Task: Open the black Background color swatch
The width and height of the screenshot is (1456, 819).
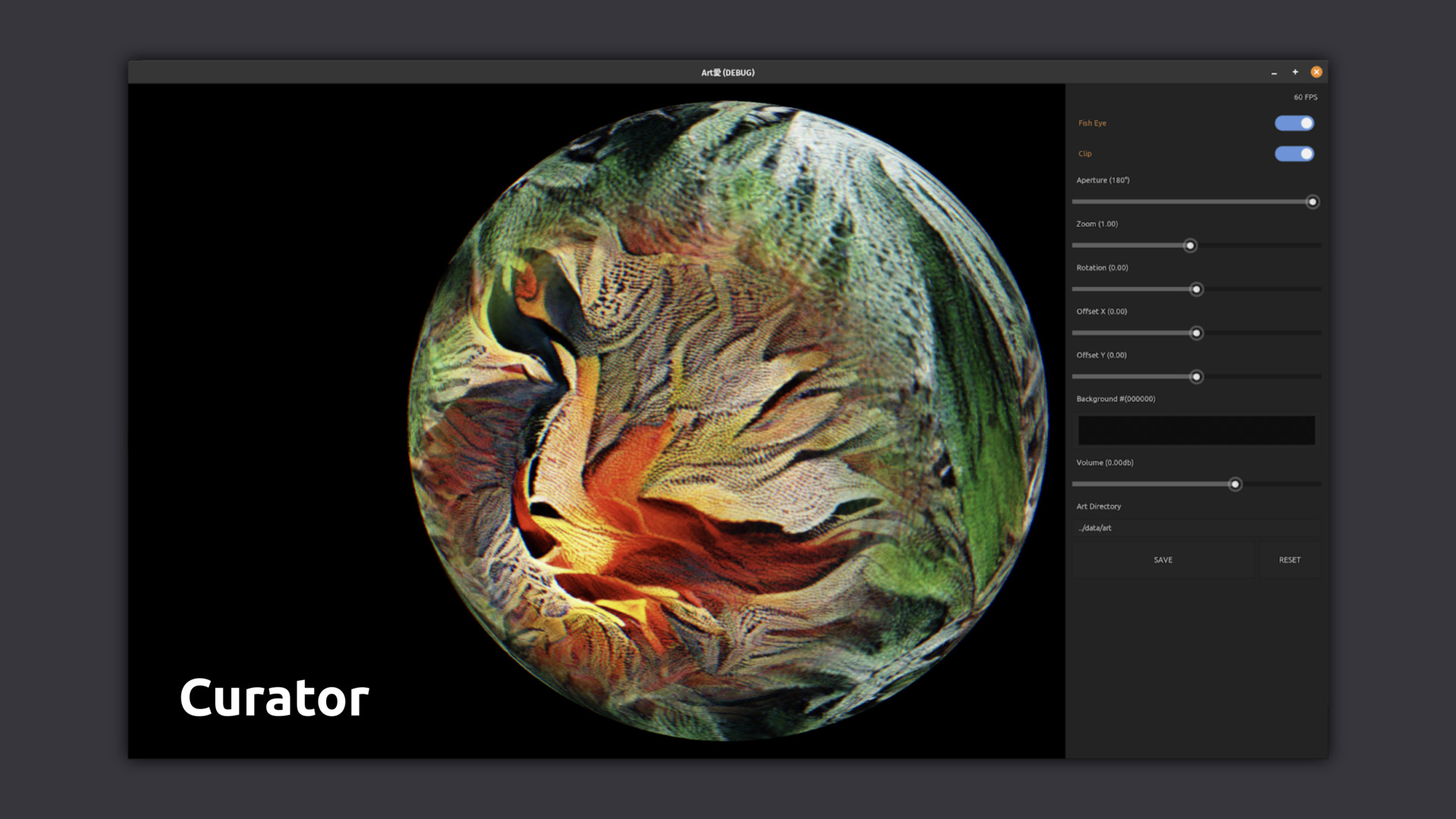Action: point(1196,430)
